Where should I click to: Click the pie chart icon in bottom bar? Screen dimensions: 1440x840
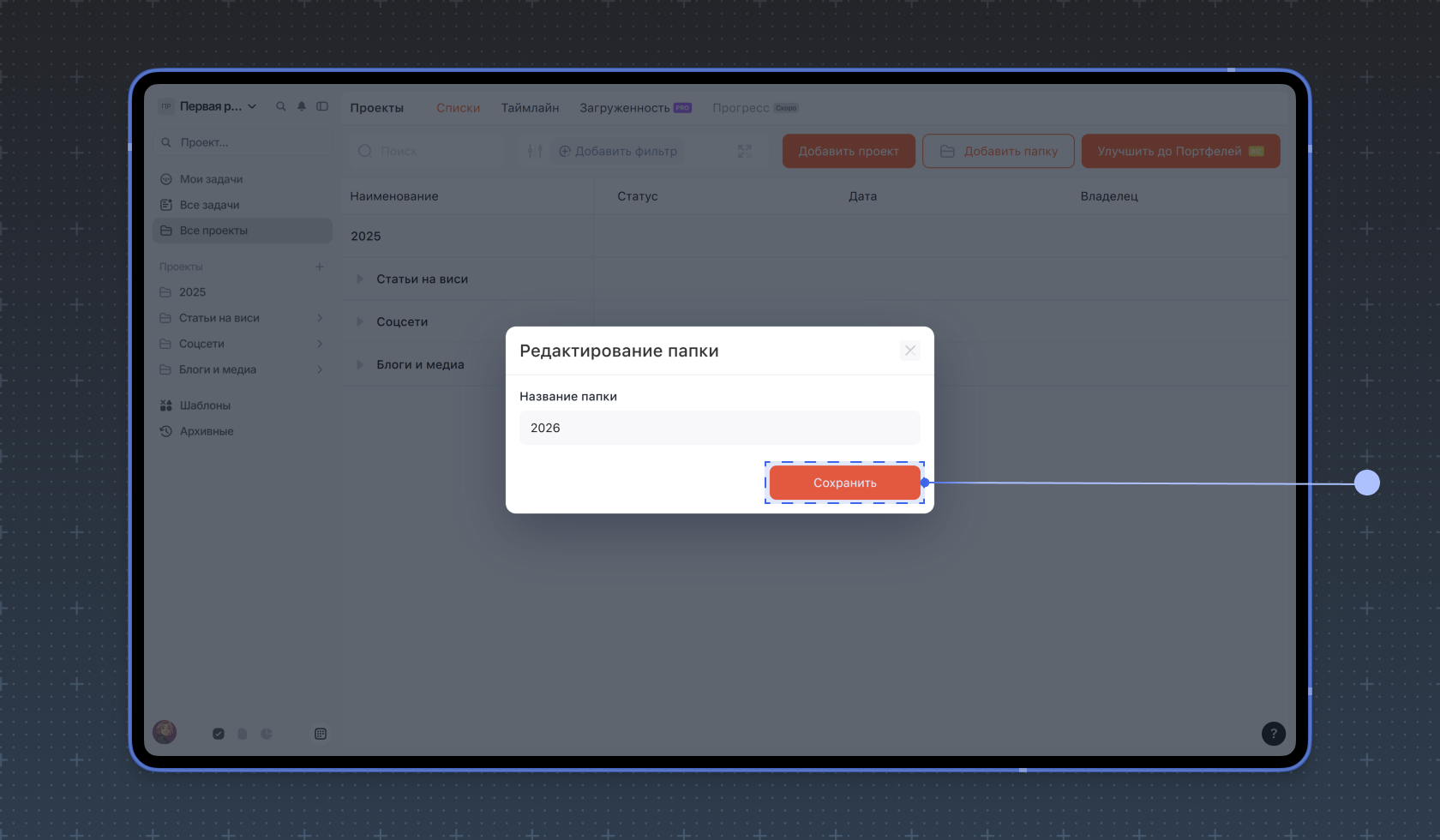coord(267,734)
